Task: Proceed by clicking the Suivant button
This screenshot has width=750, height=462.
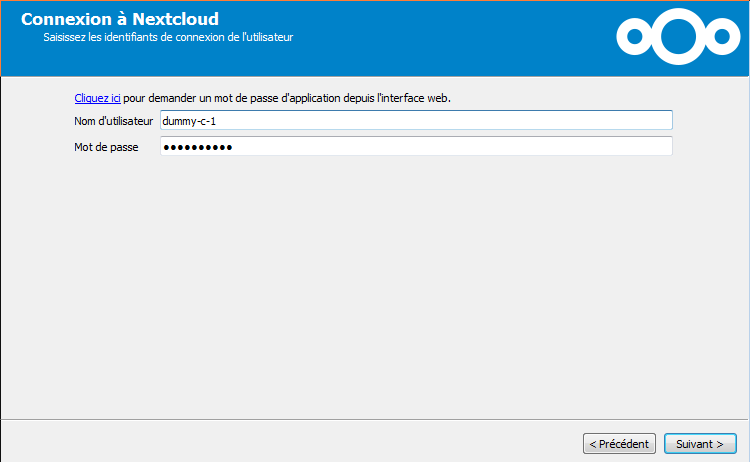Action: pyautogui.click(x=699, y=443)
